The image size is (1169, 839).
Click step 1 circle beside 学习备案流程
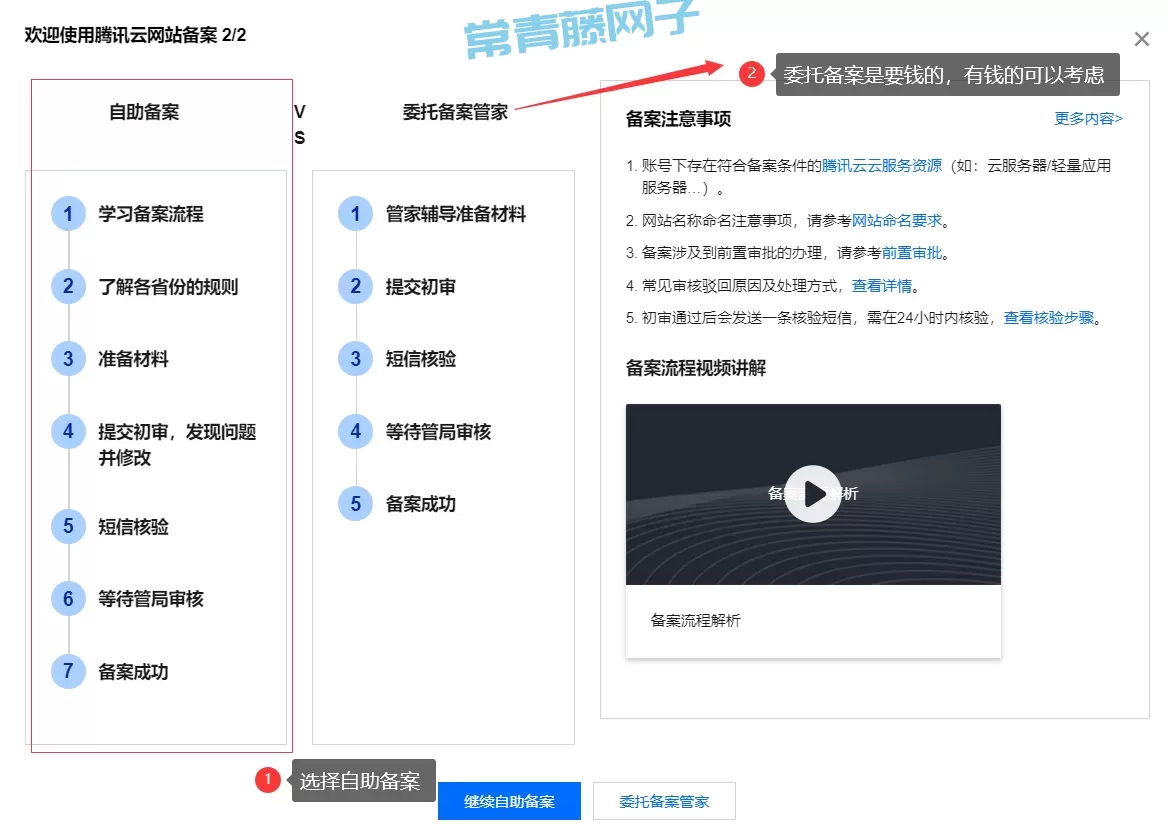68,214
